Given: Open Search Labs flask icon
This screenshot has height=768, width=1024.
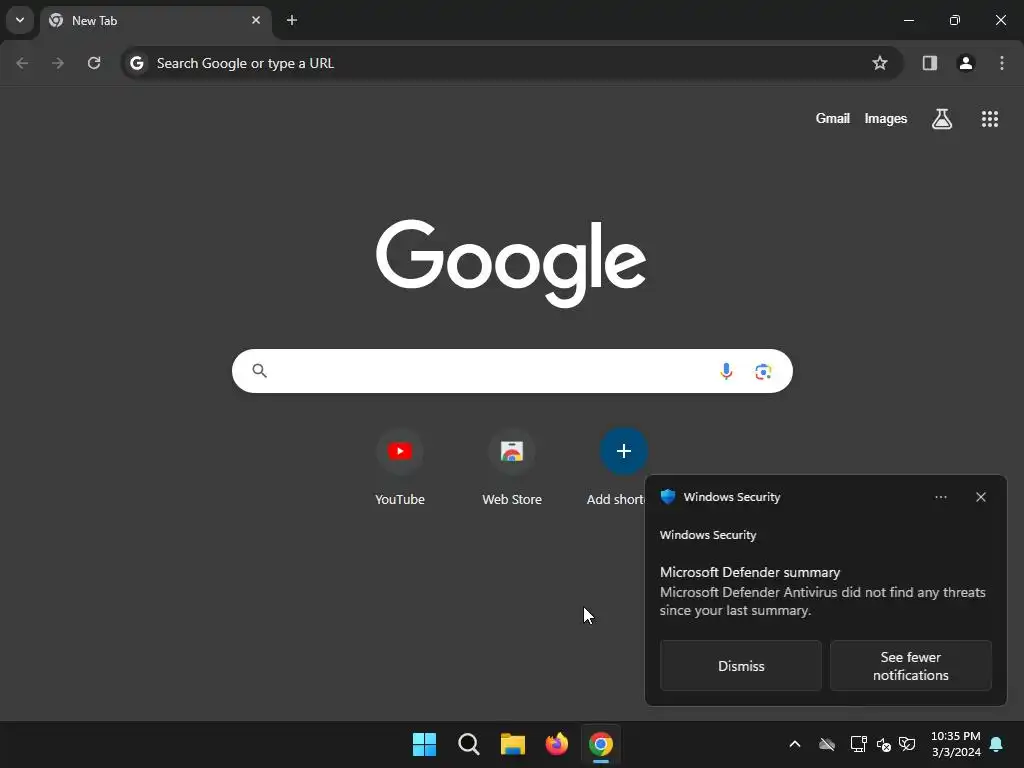Looking at the screenshot, I should pos(942,119).
